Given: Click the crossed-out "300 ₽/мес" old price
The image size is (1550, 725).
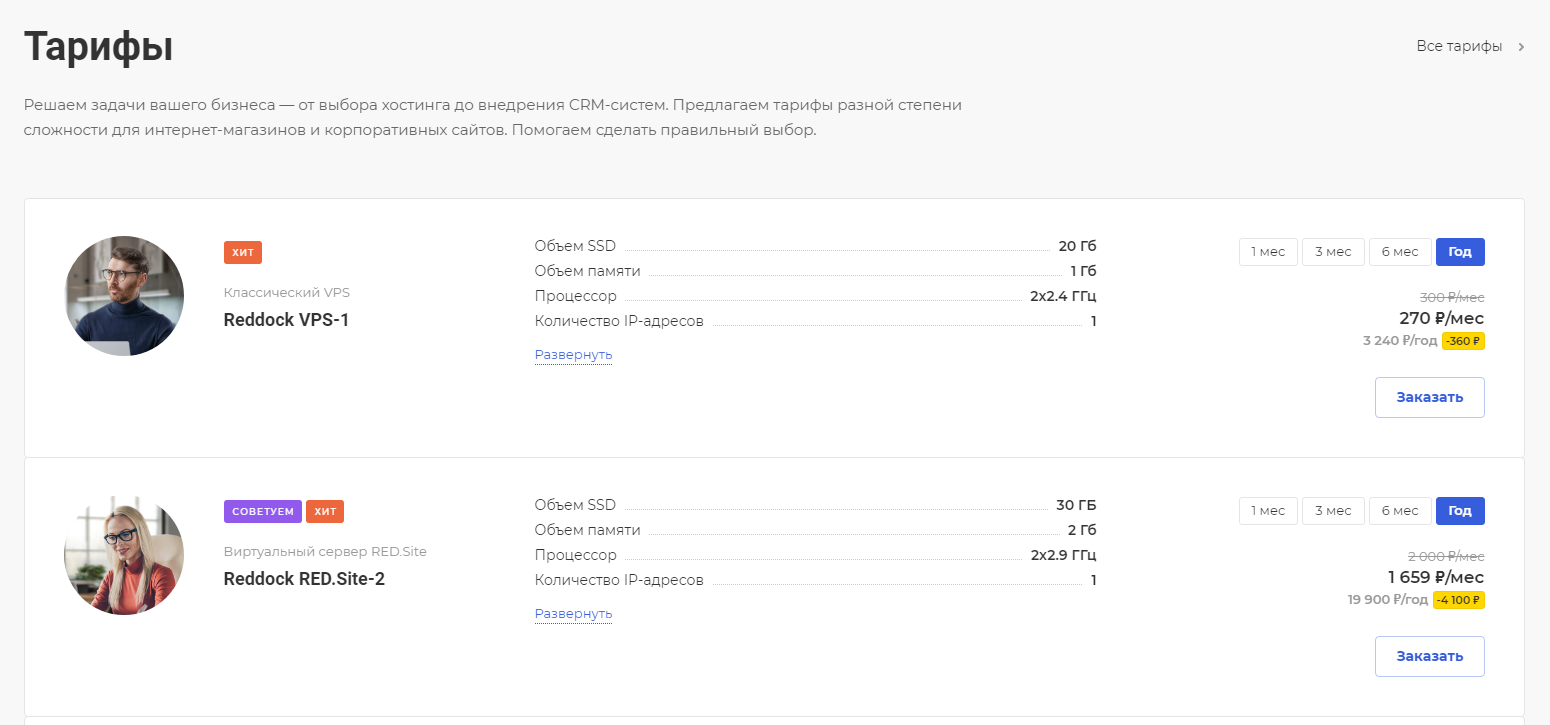Looking at the screenshot, I should pos(1452,297).
